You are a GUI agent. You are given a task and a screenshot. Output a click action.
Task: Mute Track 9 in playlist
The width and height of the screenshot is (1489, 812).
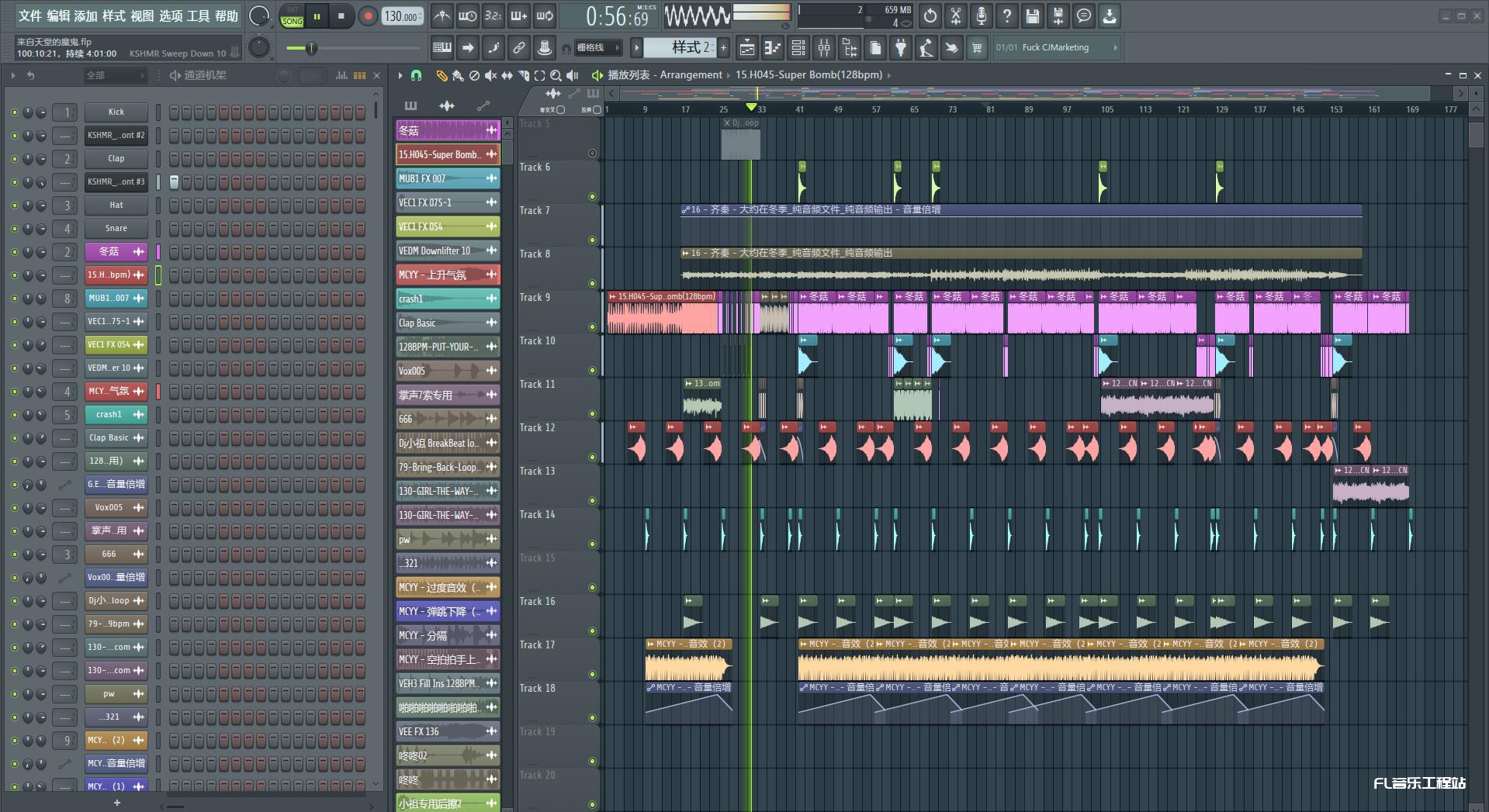[x=593, y=327]
